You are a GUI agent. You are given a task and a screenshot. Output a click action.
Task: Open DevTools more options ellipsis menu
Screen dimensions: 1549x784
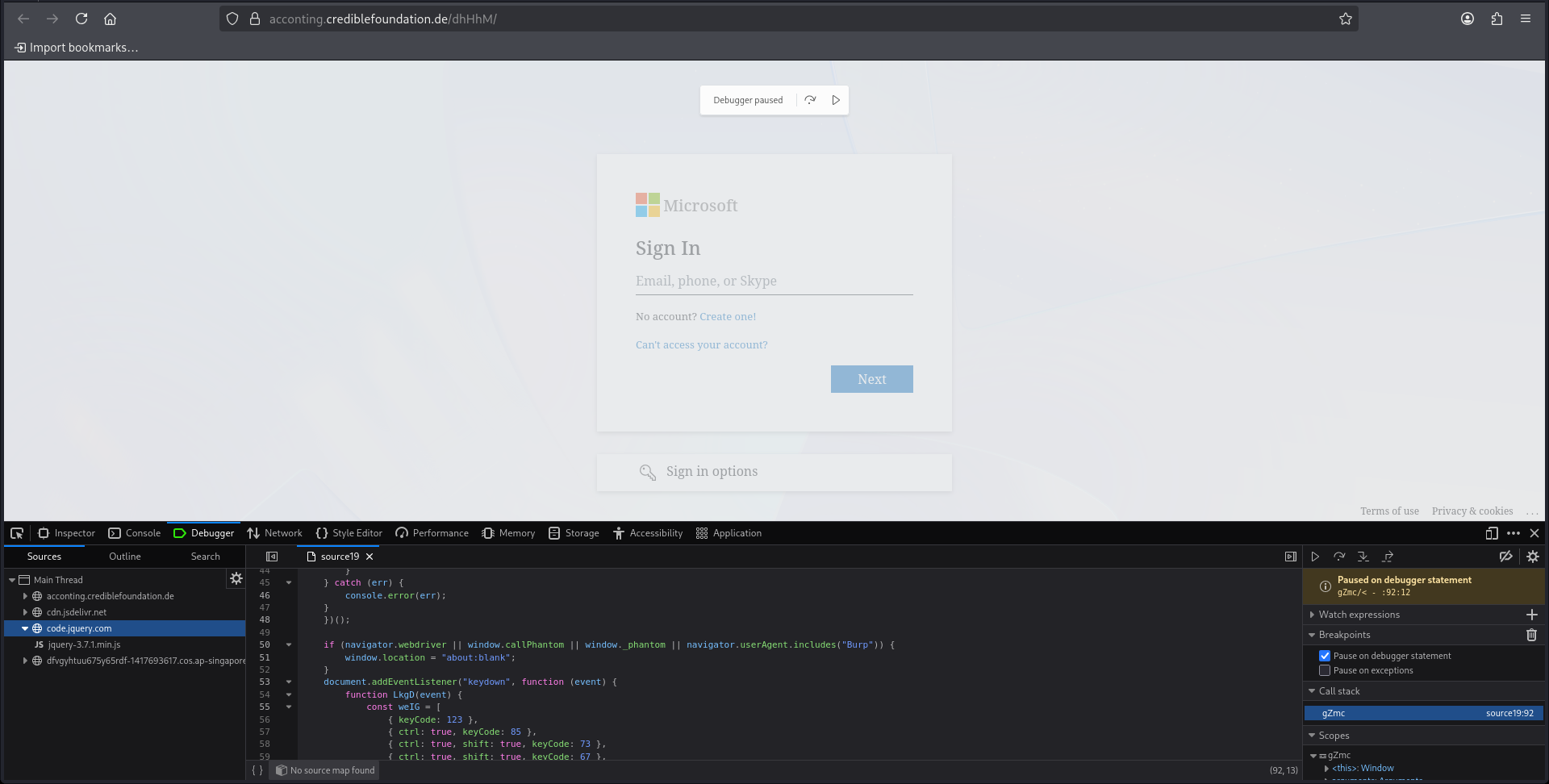coord(1514,533)
